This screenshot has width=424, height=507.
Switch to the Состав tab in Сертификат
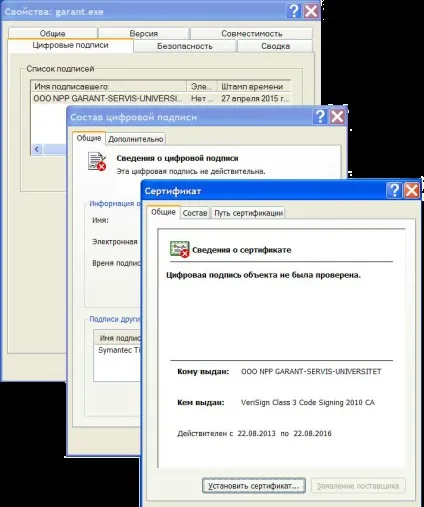195,213
